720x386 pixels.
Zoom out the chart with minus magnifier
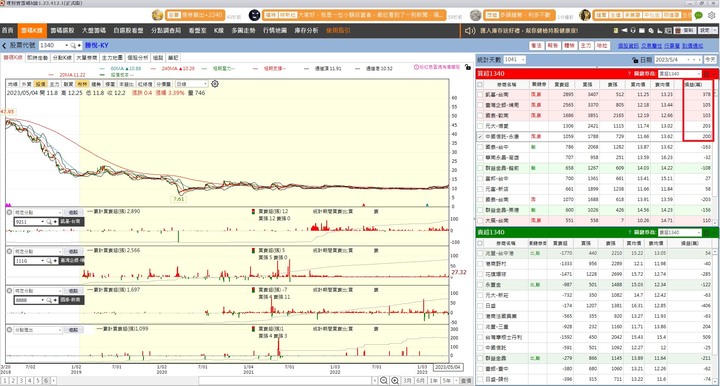tap(383, 380)
